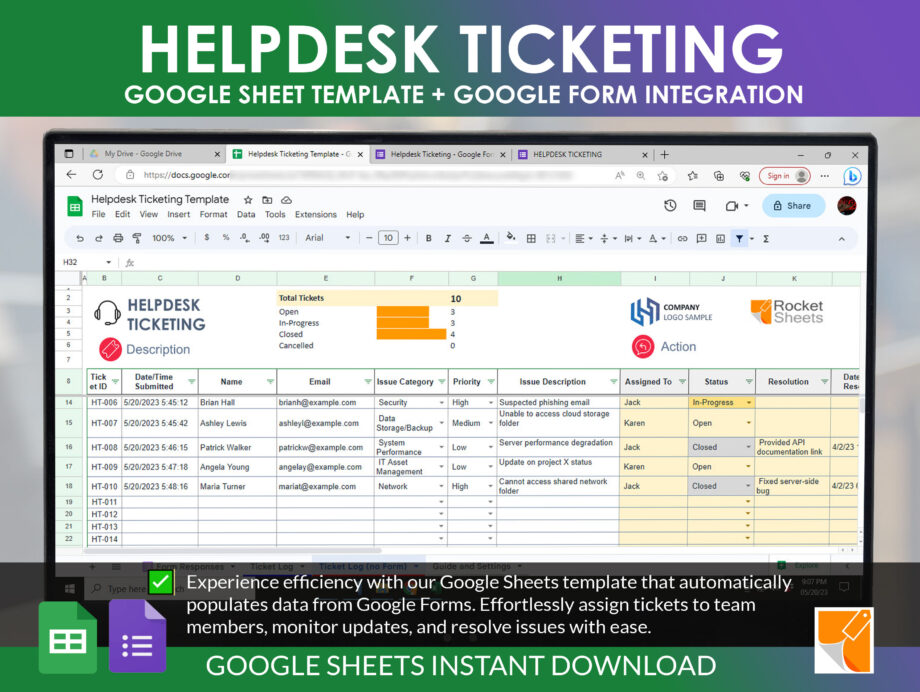Switch to HELPDESK TICKETING browser tab
This screenshot has width=920, height=692.
[583, 154]
